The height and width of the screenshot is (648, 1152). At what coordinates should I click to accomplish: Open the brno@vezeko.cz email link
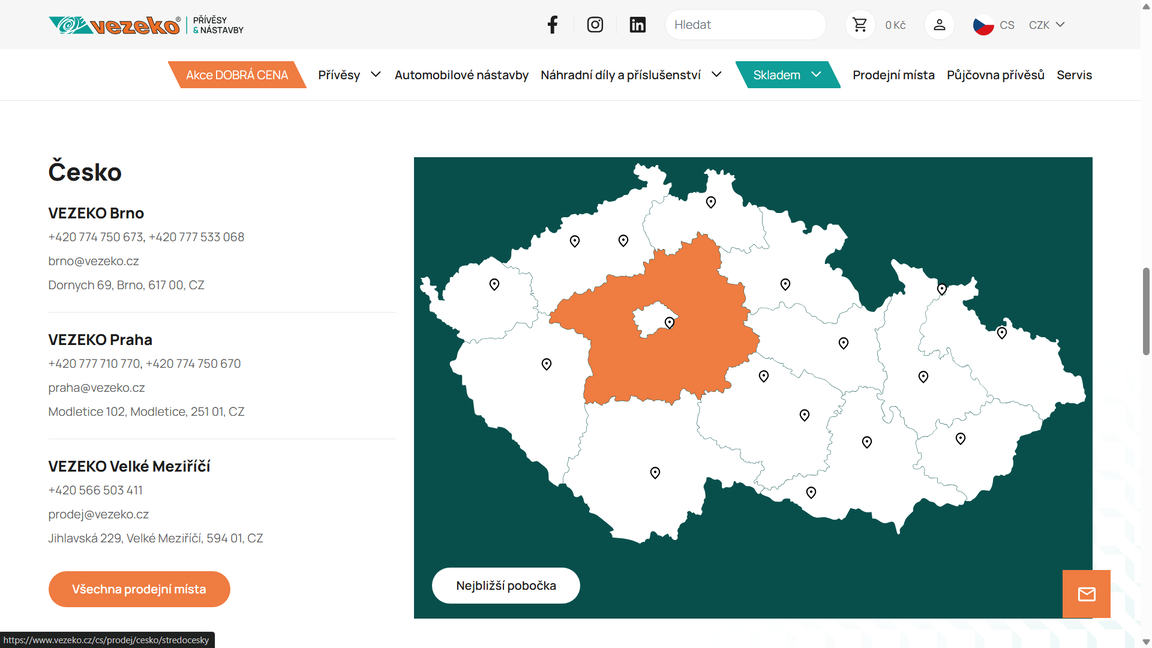[93, 261]
